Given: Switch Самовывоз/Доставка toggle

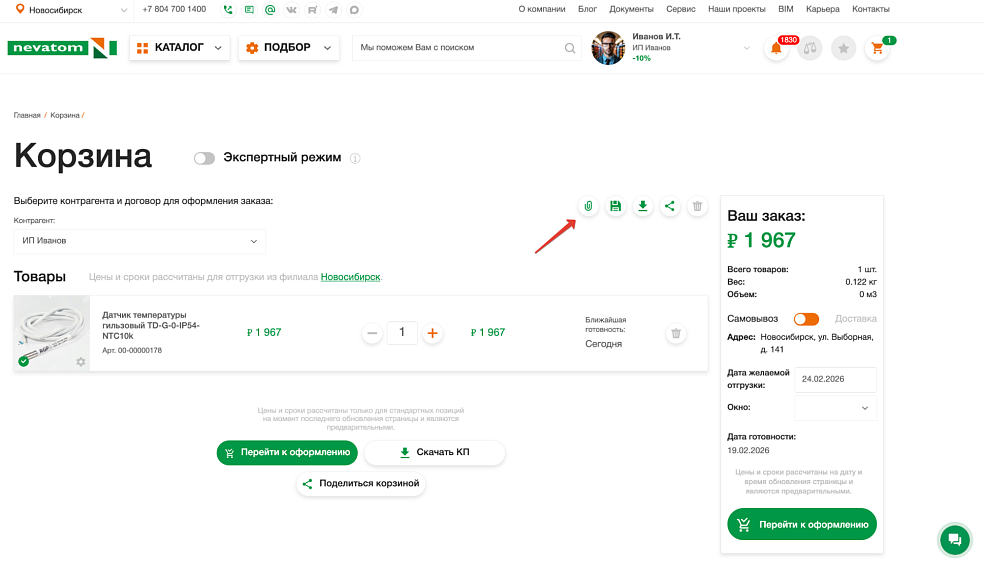Looking at the screenshot, I should pos(806,319).
